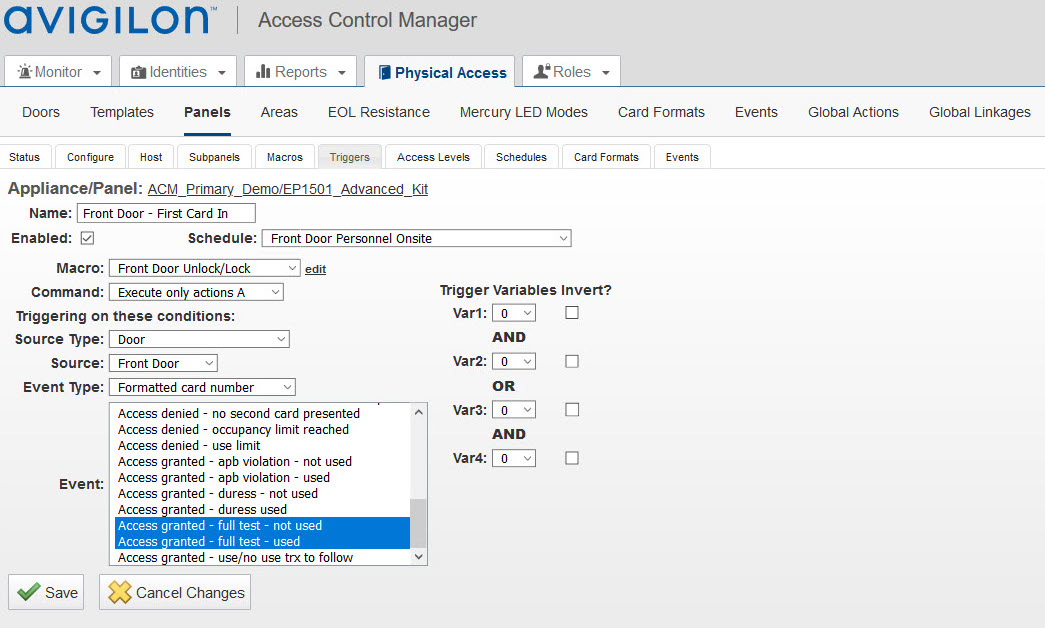Click the green checkmark Save icon
Viewport: 1045px width, 628px height.
click(x=29, y=592)
